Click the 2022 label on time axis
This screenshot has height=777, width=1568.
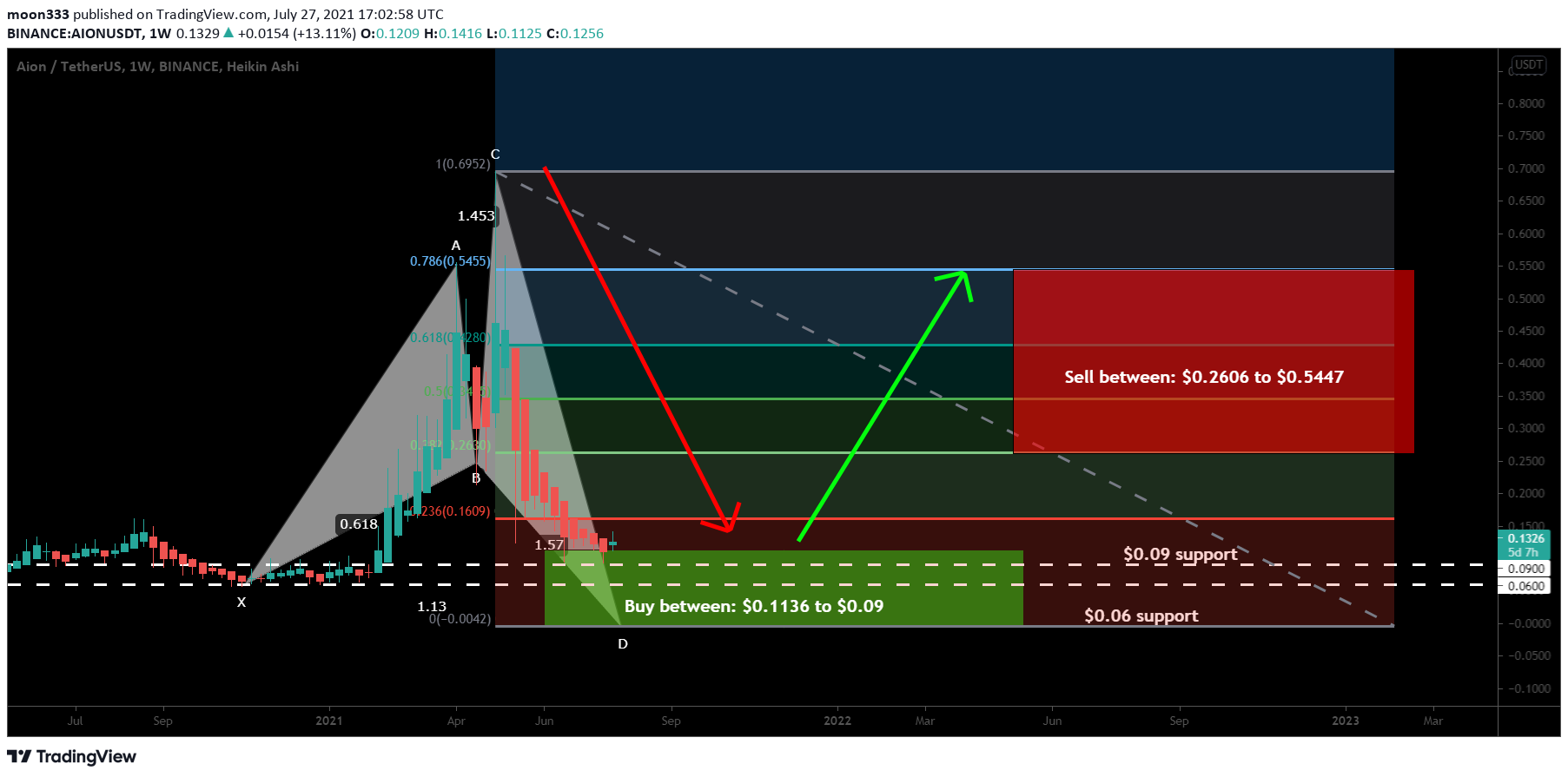pos(837,721)
